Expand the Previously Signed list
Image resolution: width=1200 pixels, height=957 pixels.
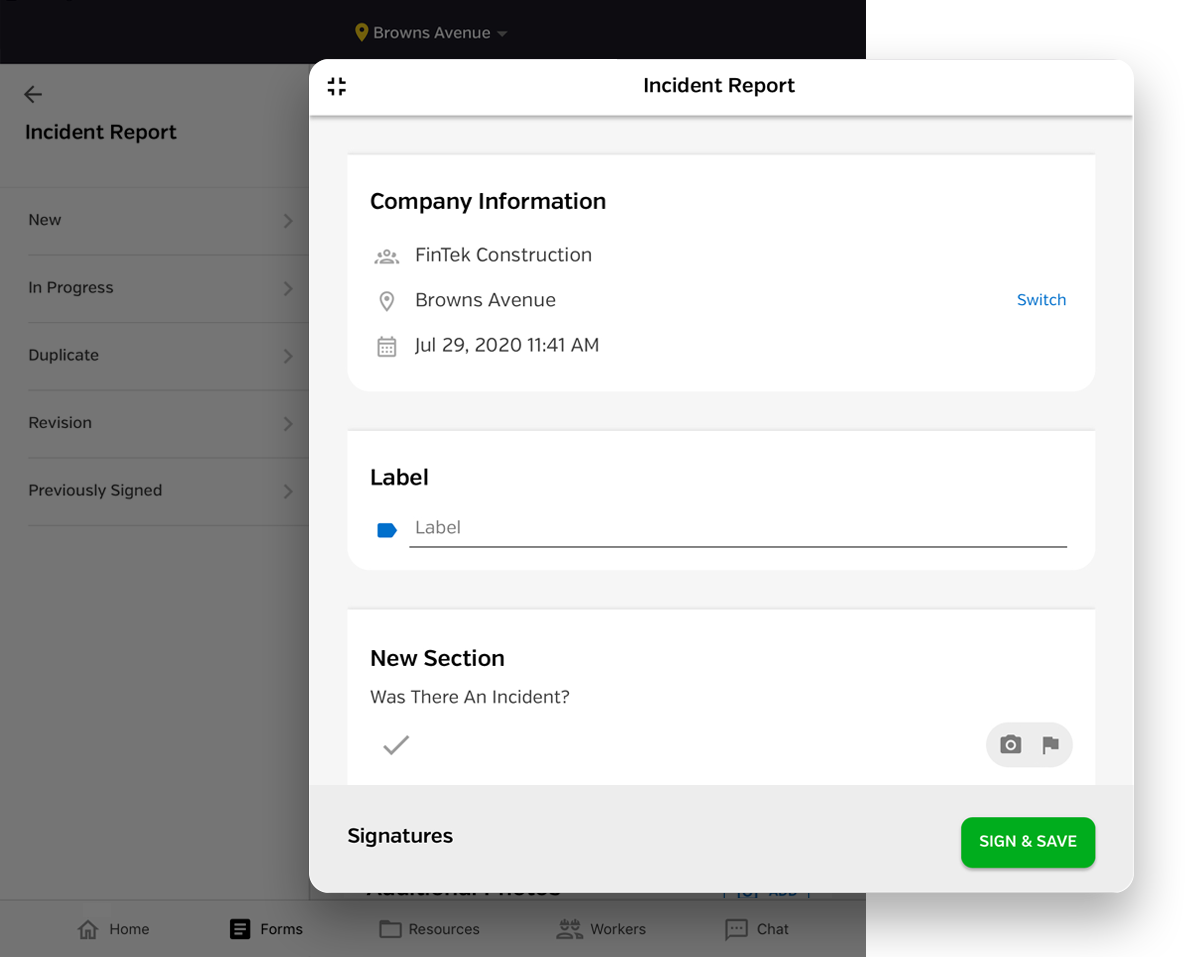click(160, 491)
